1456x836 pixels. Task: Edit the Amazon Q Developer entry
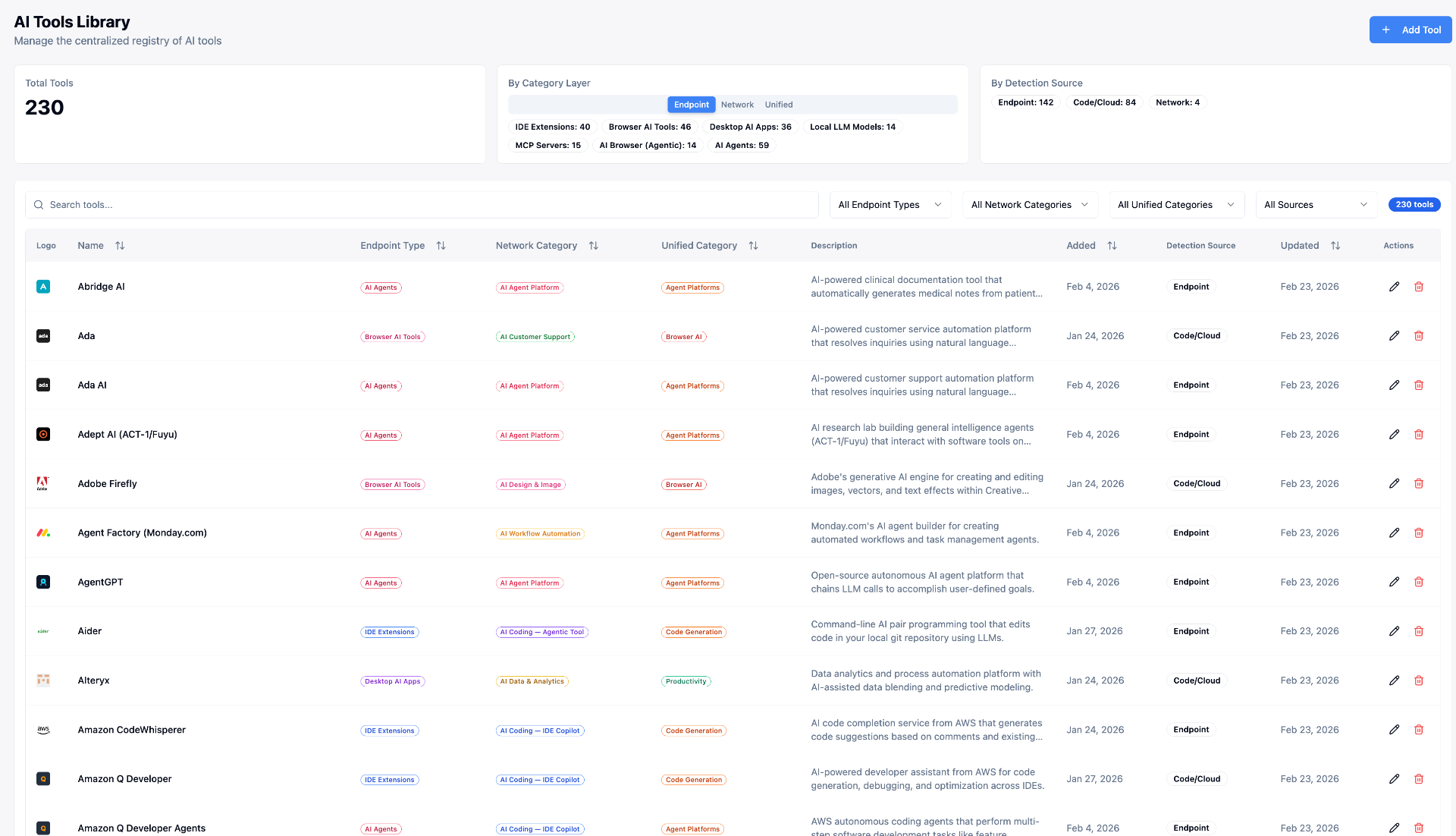click(1394, 779)
